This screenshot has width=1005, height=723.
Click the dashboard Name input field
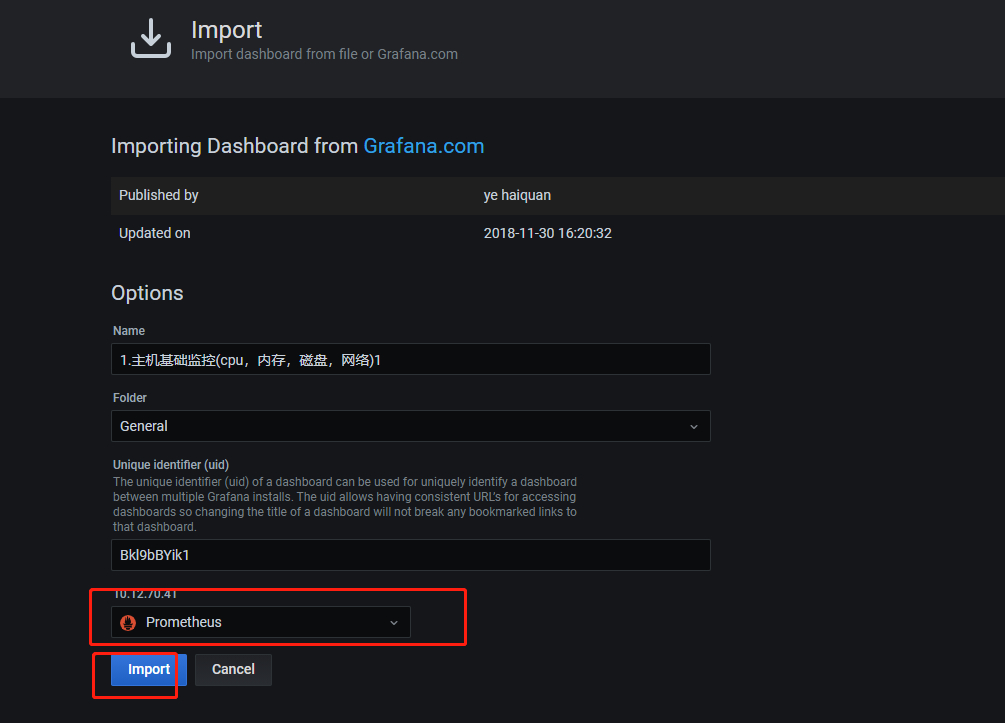point(411,359)
